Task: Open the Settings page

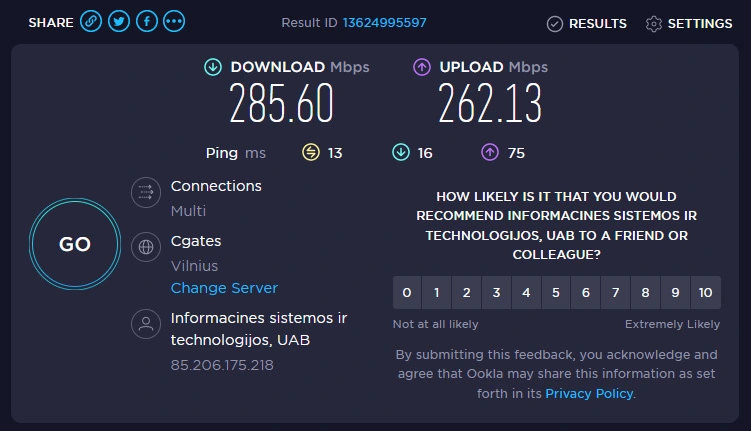Action: click(689, 23)
